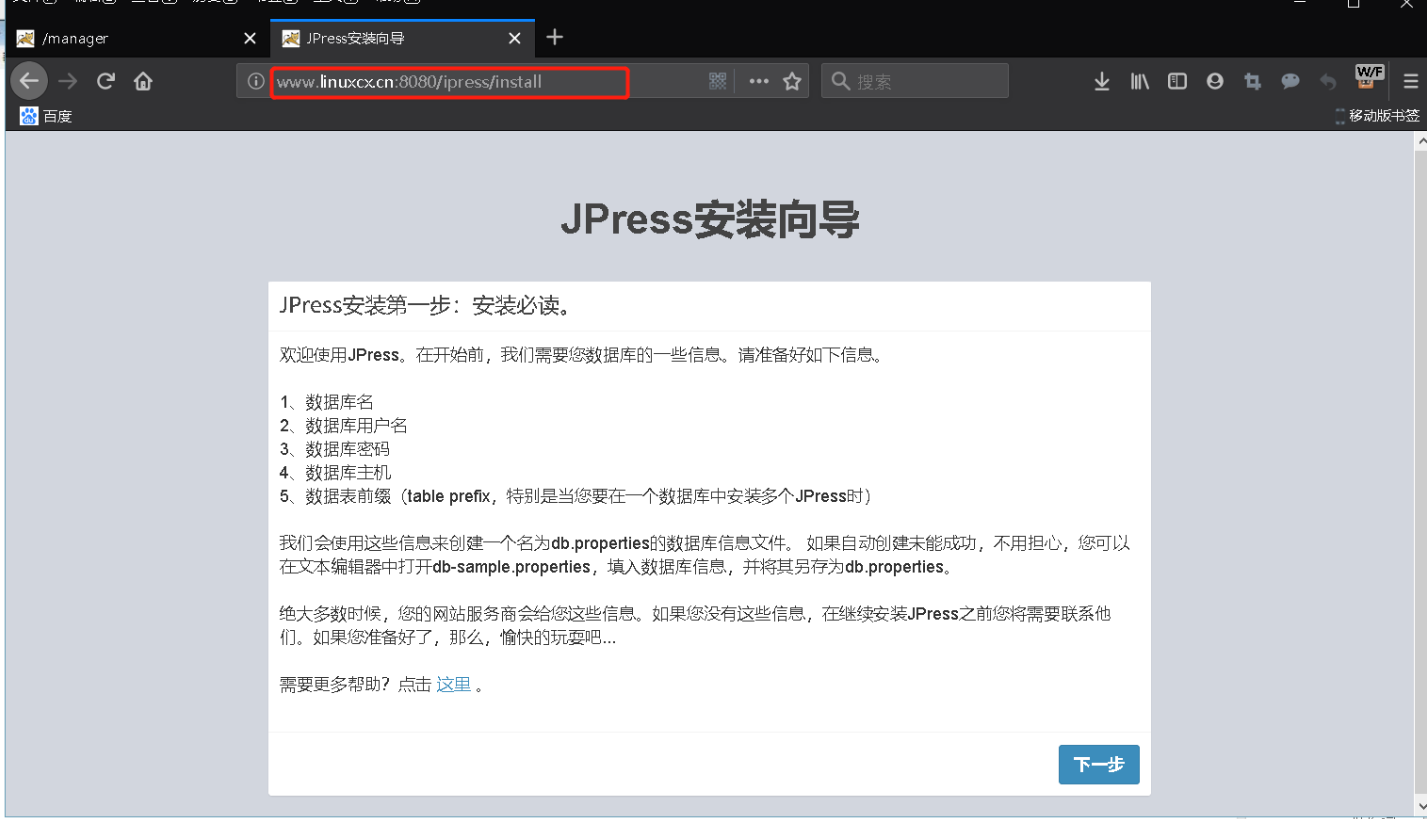Image resolution: width=1427 pixels, height=819 pixels.
Task: Click the page scrollbar down arrow
Action: (x=1420, y=806)
